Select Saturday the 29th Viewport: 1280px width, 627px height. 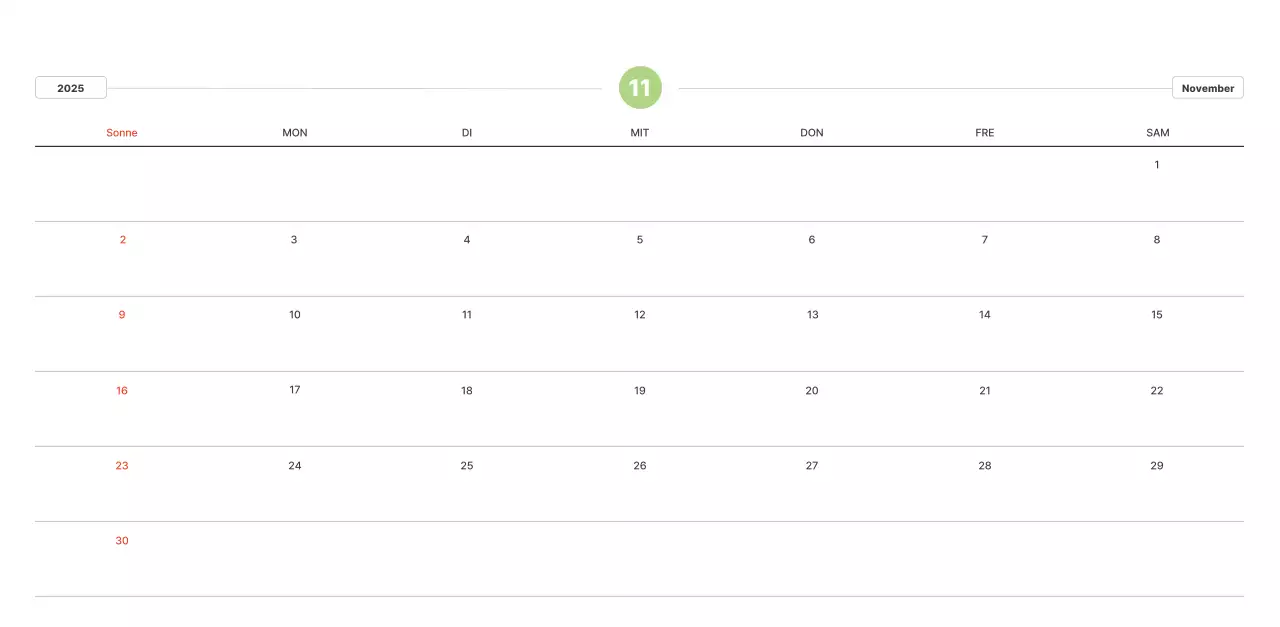(x=1157, y=466)
